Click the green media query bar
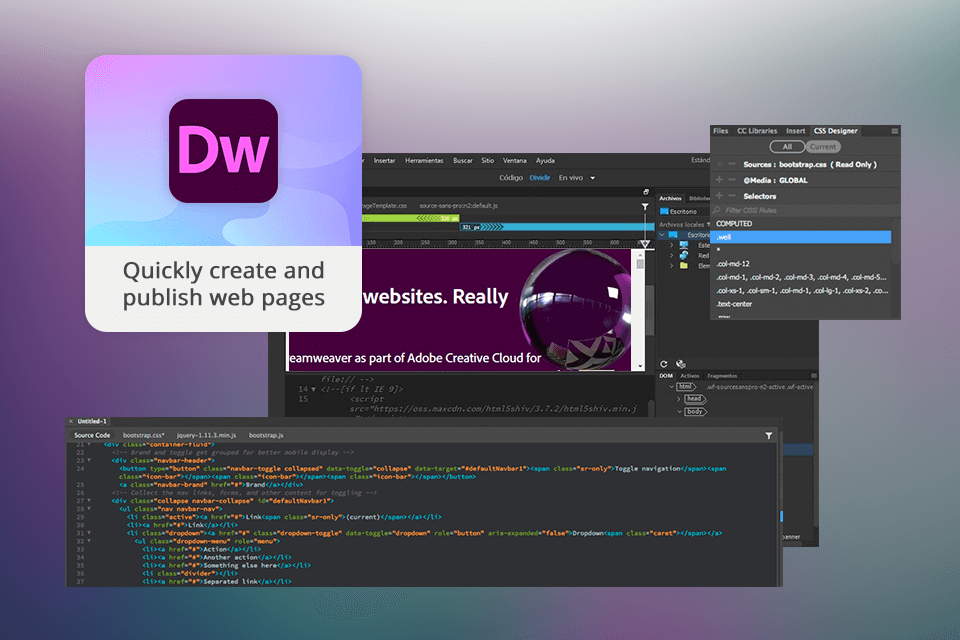960x640 pixels. [411, 218]
